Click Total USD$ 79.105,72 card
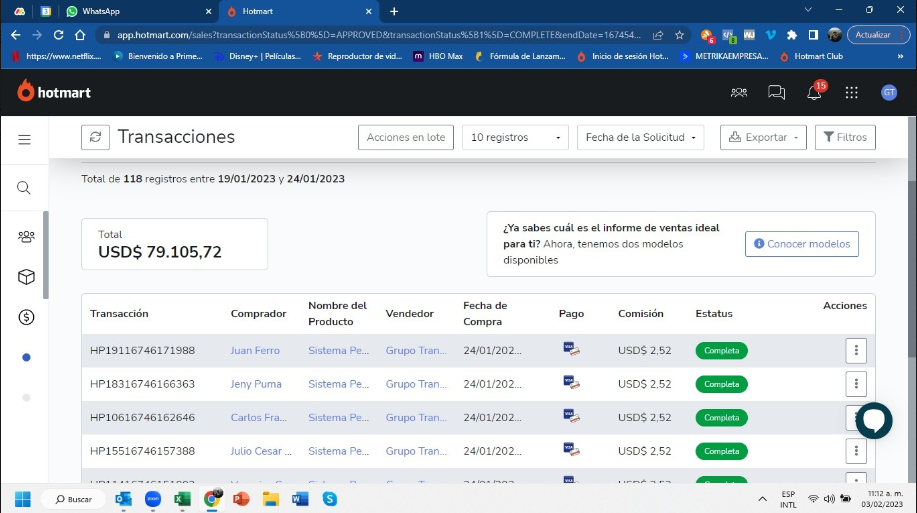Viewport: 917px width, 513px height. 174,244
